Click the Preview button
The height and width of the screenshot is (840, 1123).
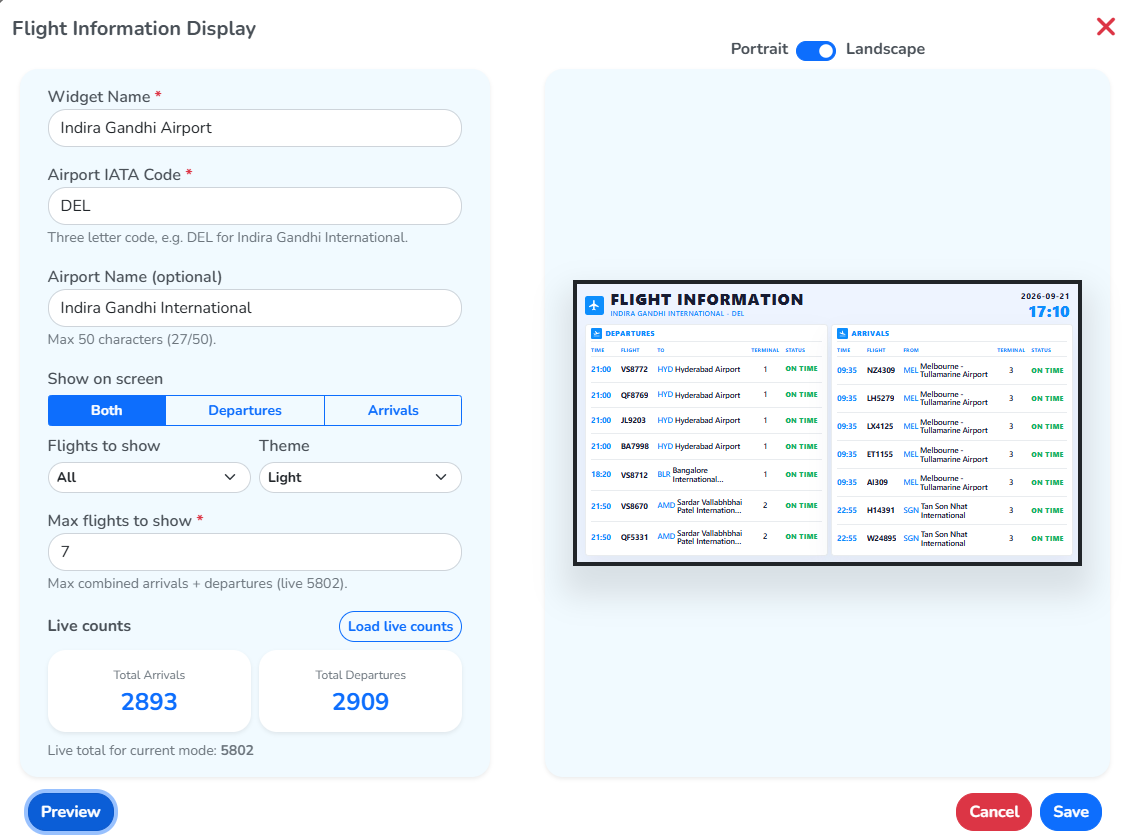(x=70, y=811)
